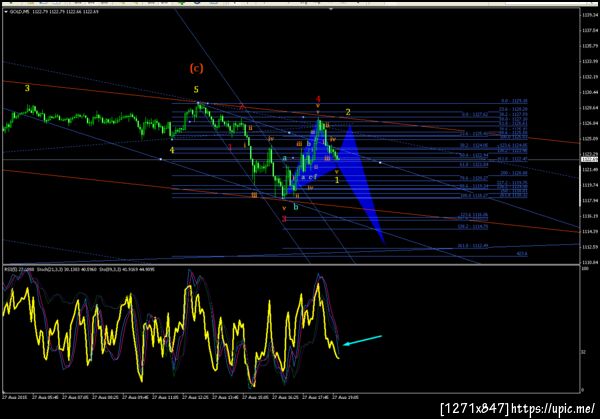Select the orange (c) wave label
Viewport: 600px width, 419px height.
coord(196,68)
